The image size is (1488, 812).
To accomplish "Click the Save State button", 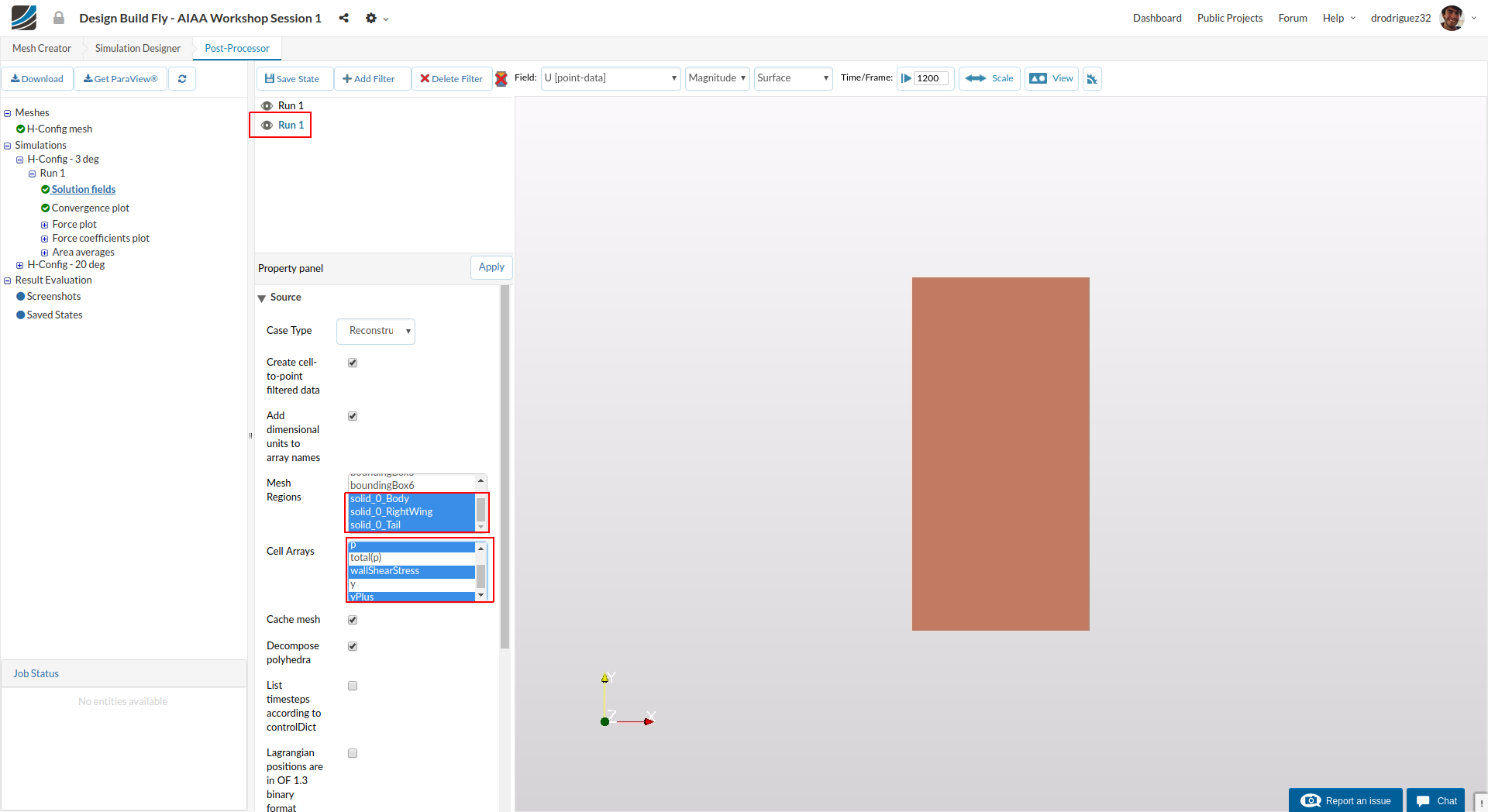I will point(294,78).
